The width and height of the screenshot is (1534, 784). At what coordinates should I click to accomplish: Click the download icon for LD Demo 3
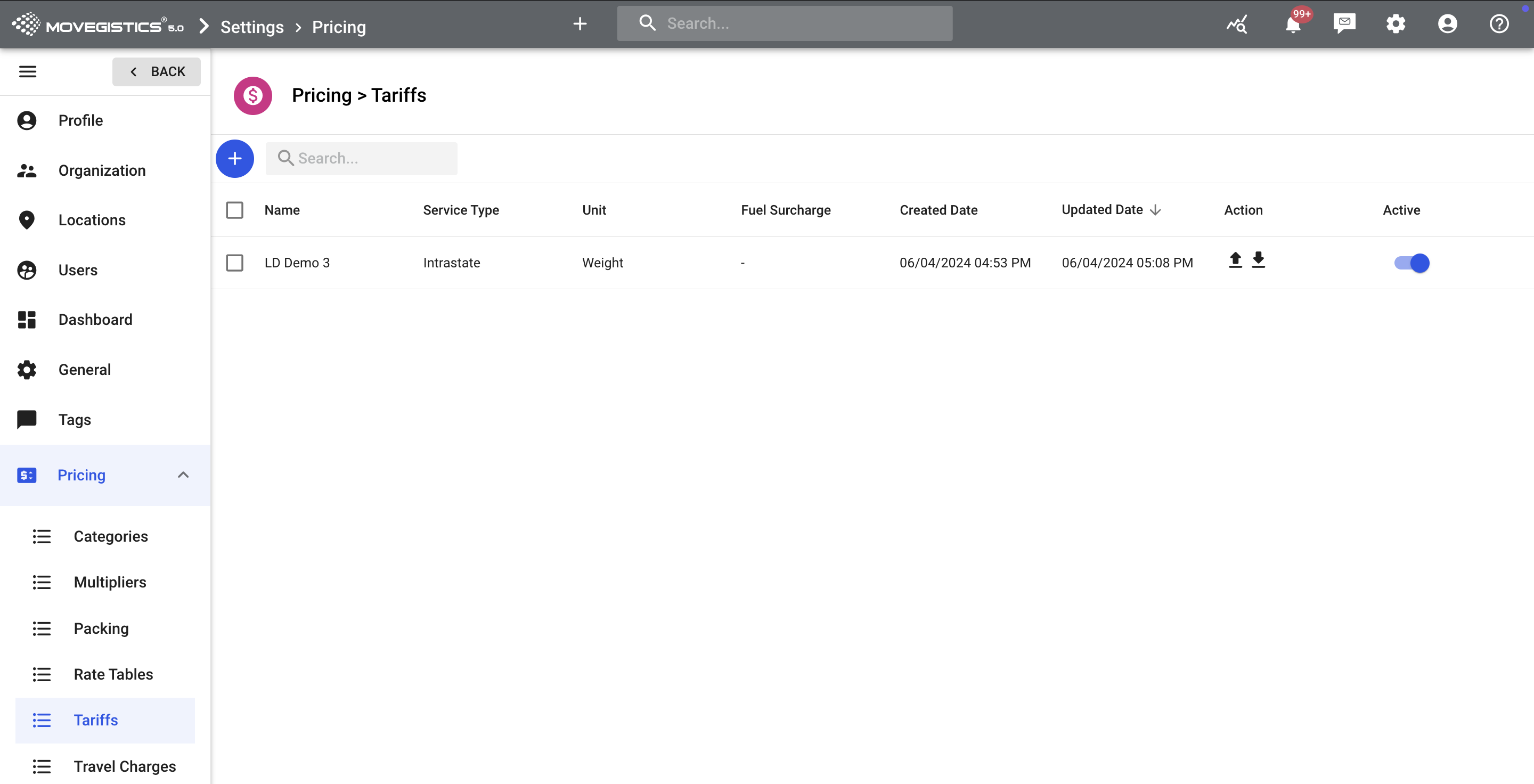[1258, 260]
